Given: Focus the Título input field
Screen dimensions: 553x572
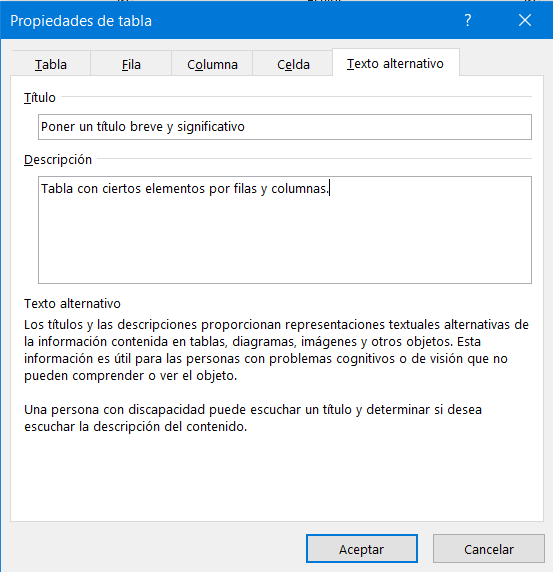Looking at the screenshot, I should (x=285, y=127).
